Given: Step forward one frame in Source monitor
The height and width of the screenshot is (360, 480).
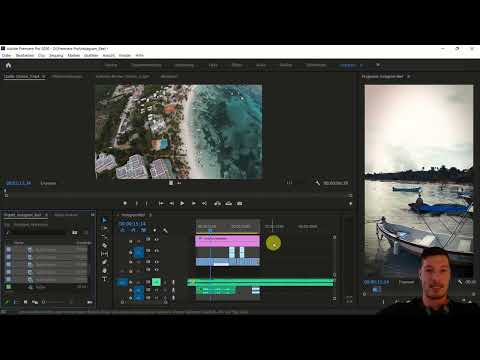Looking at the screenshot, I should (194, 203).
